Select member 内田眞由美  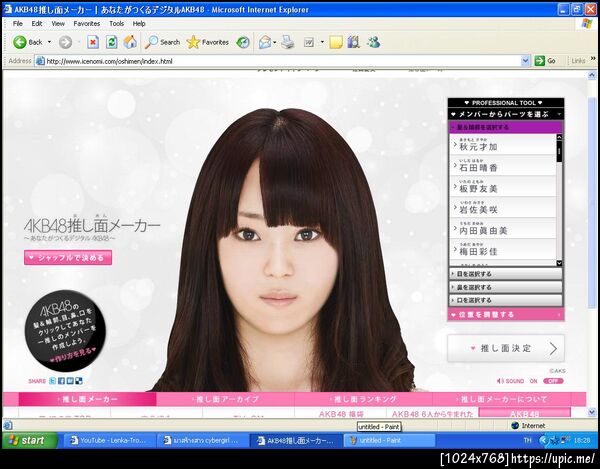click(x=502, y=228)
